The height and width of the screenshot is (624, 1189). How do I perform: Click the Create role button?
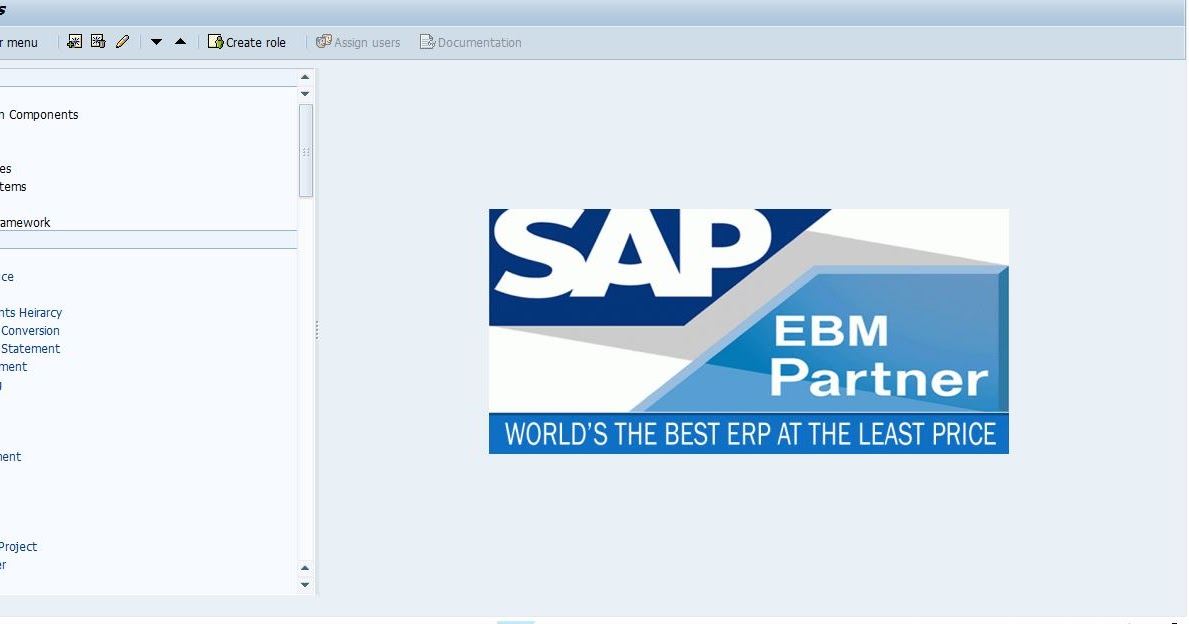tap(247, 42)
